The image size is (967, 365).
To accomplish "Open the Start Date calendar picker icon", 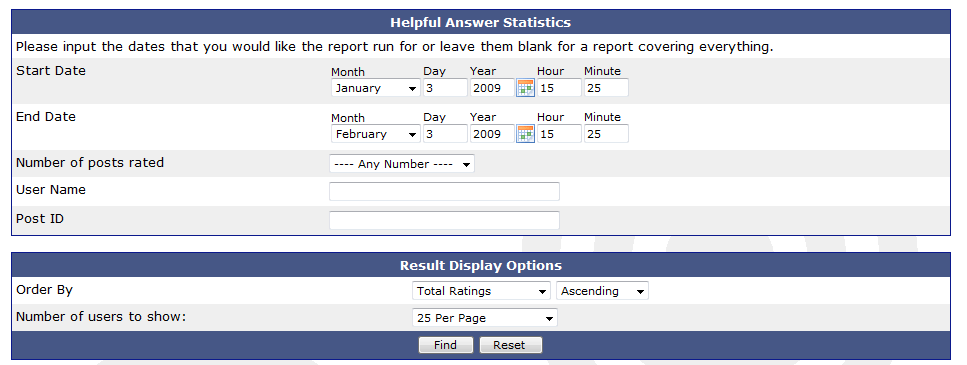I will [525, 88].
